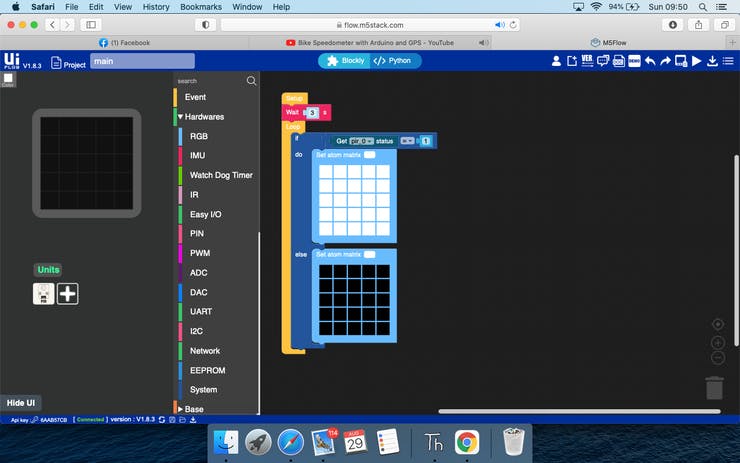This screenshot has height=463, width=740.
Task: Click the redo arrow icon
Action: point(665,61)
